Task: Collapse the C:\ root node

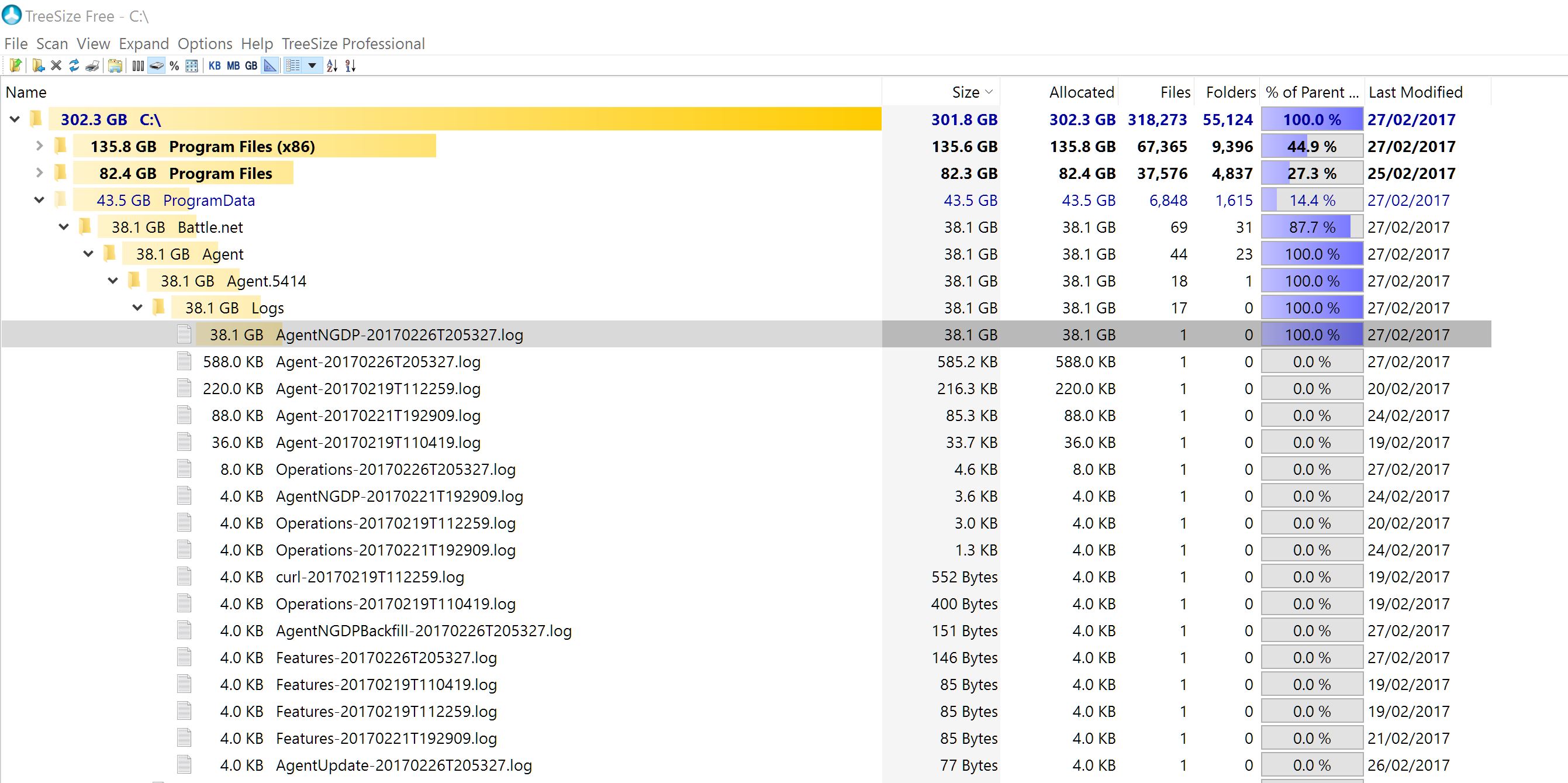Action: pyautogui.click(x=15, y=119)
